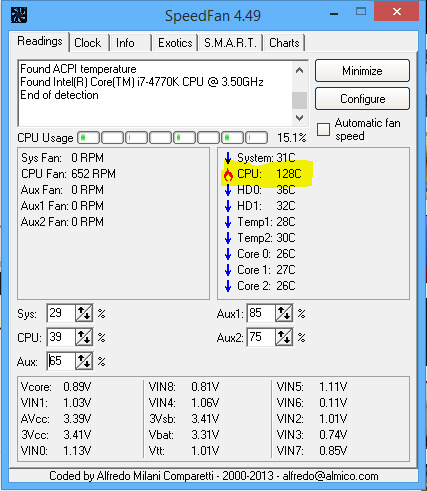Viewport: 427px width, 491px height.
Task: Select the 'Sys Fan: 0 RPM' reading
Action: click(x=62, y=158)
